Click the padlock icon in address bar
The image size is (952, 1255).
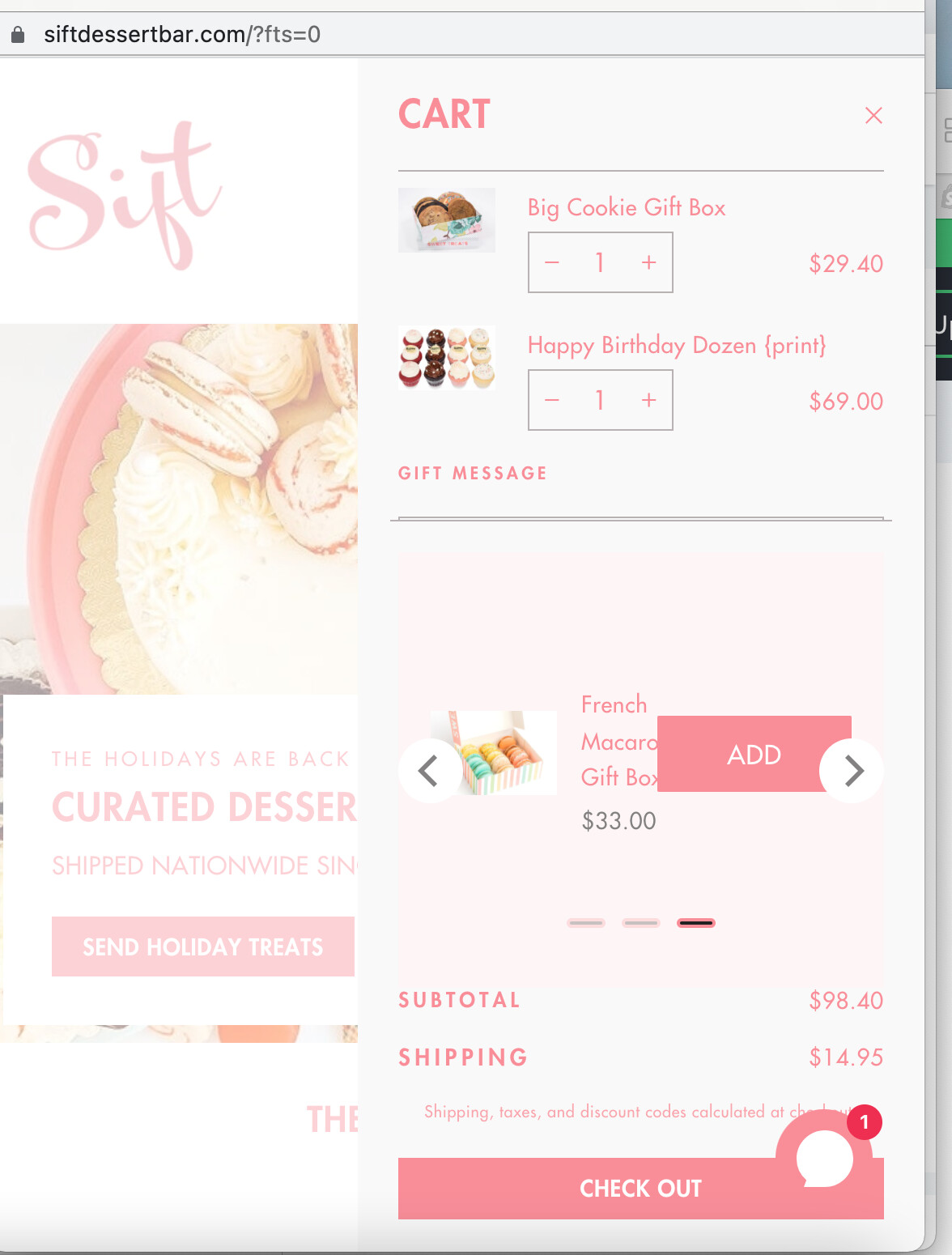coord(18,34)
